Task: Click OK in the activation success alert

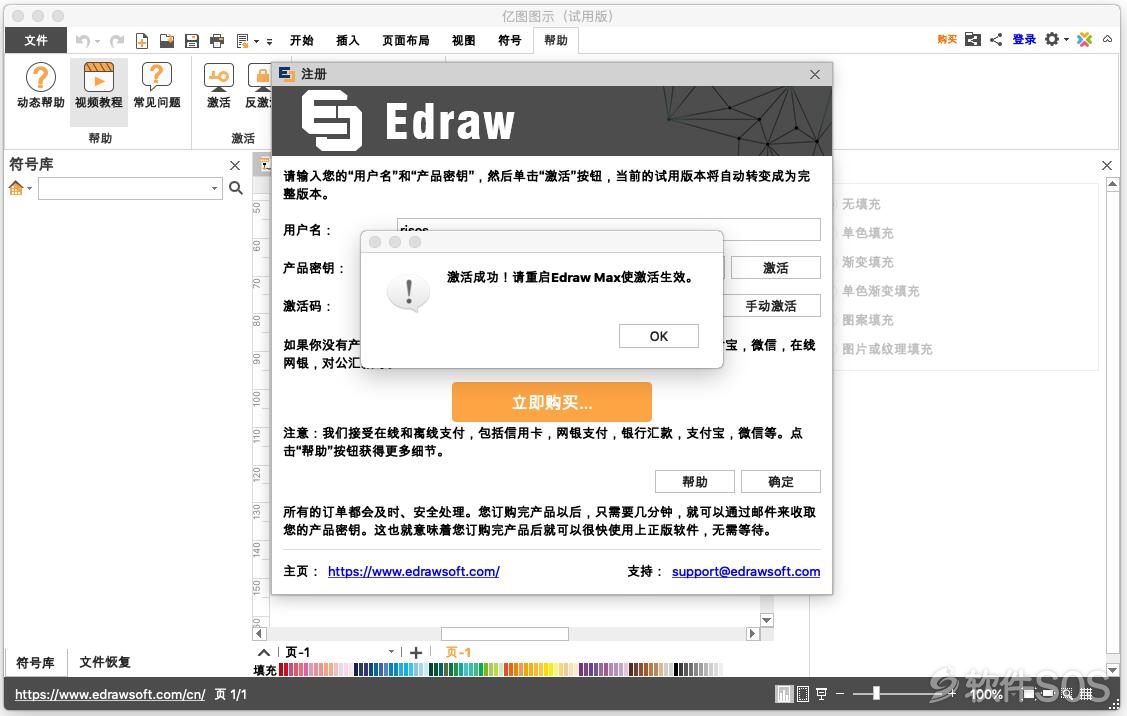Action: (658, 336)
